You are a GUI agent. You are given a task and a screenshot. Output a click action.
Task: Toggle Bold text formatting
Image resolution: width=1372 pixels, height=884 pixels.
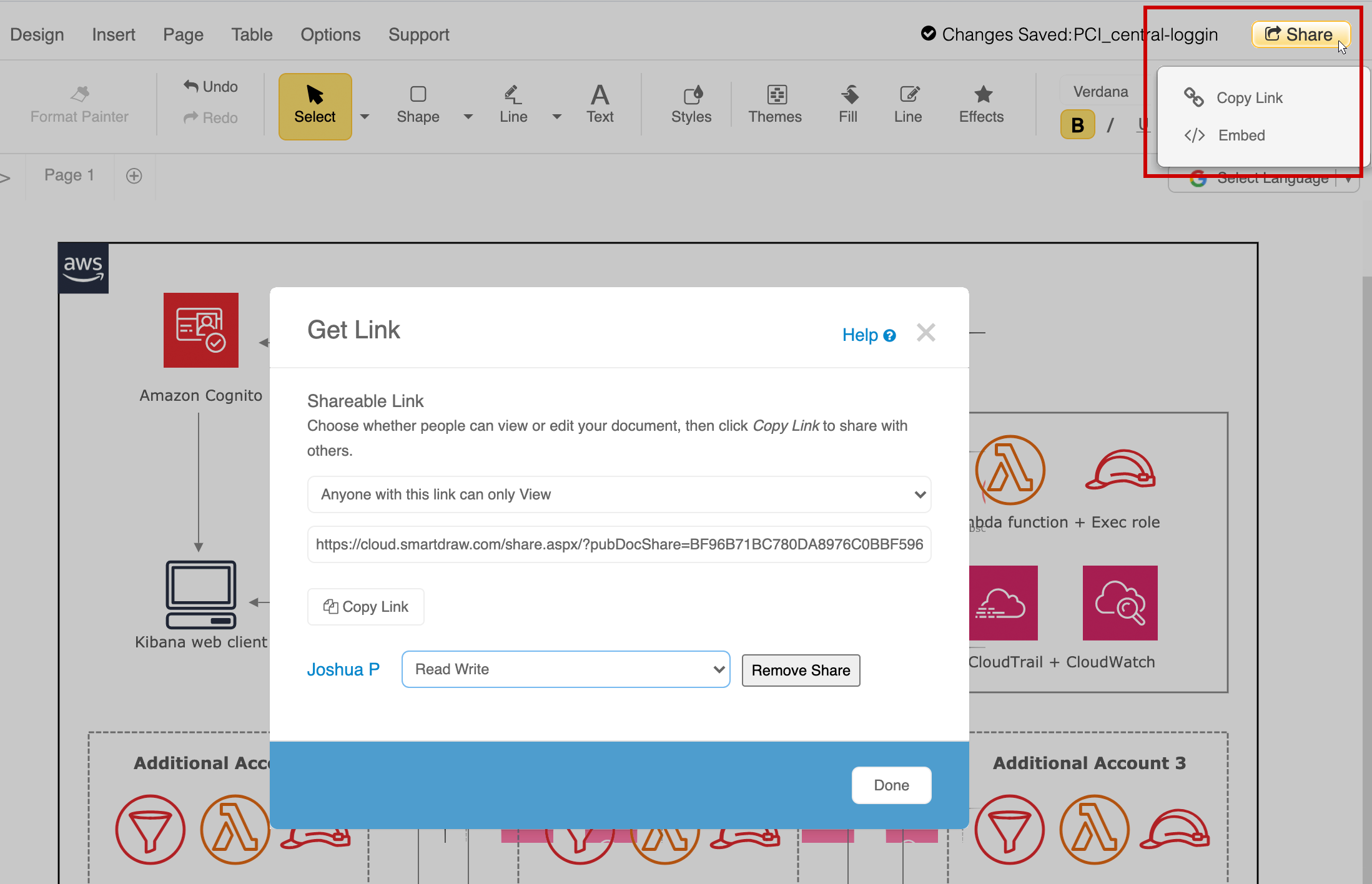(x=1077, y=125)
